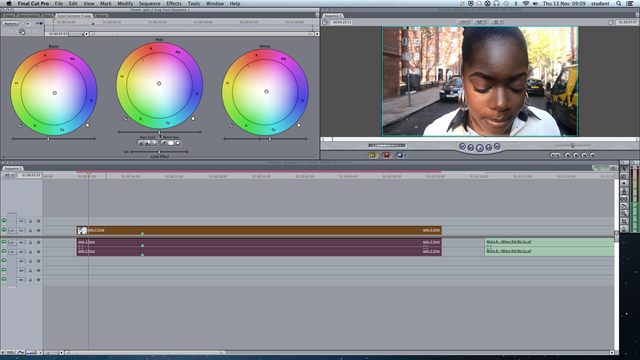Screen dimensions: 640x360
Task: Enable the filter checkbox beside Numeric button
Action: pos(27,24)
